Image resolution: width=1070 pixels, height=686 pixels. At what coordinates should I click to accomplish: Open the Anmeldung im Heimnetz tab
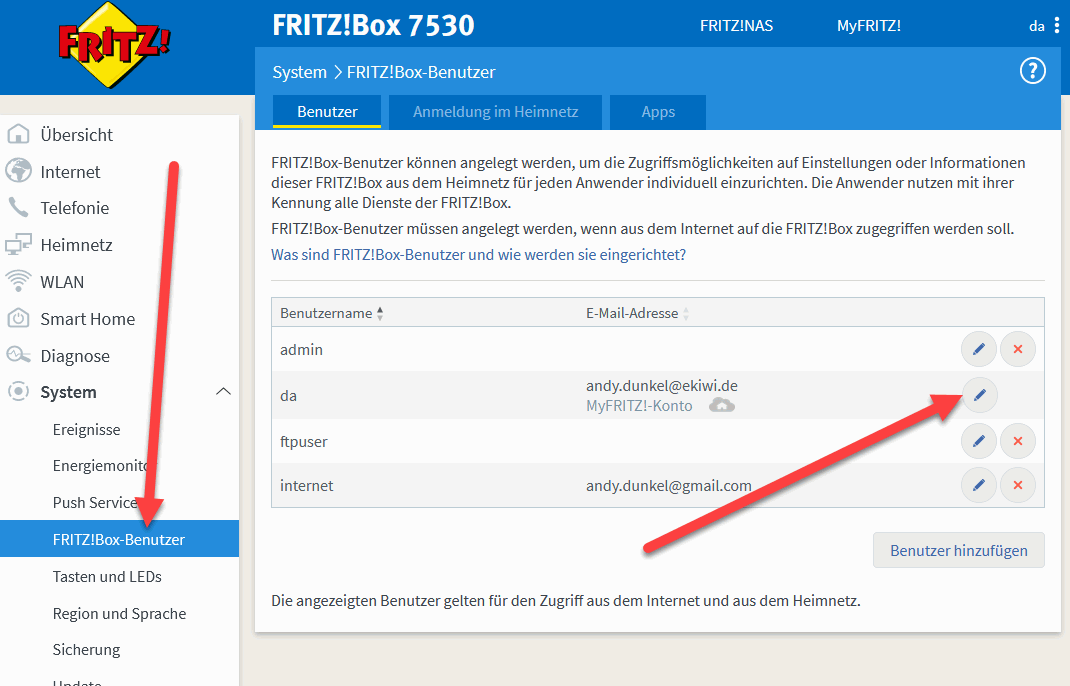pyautogui.click(x=495, y=112)
